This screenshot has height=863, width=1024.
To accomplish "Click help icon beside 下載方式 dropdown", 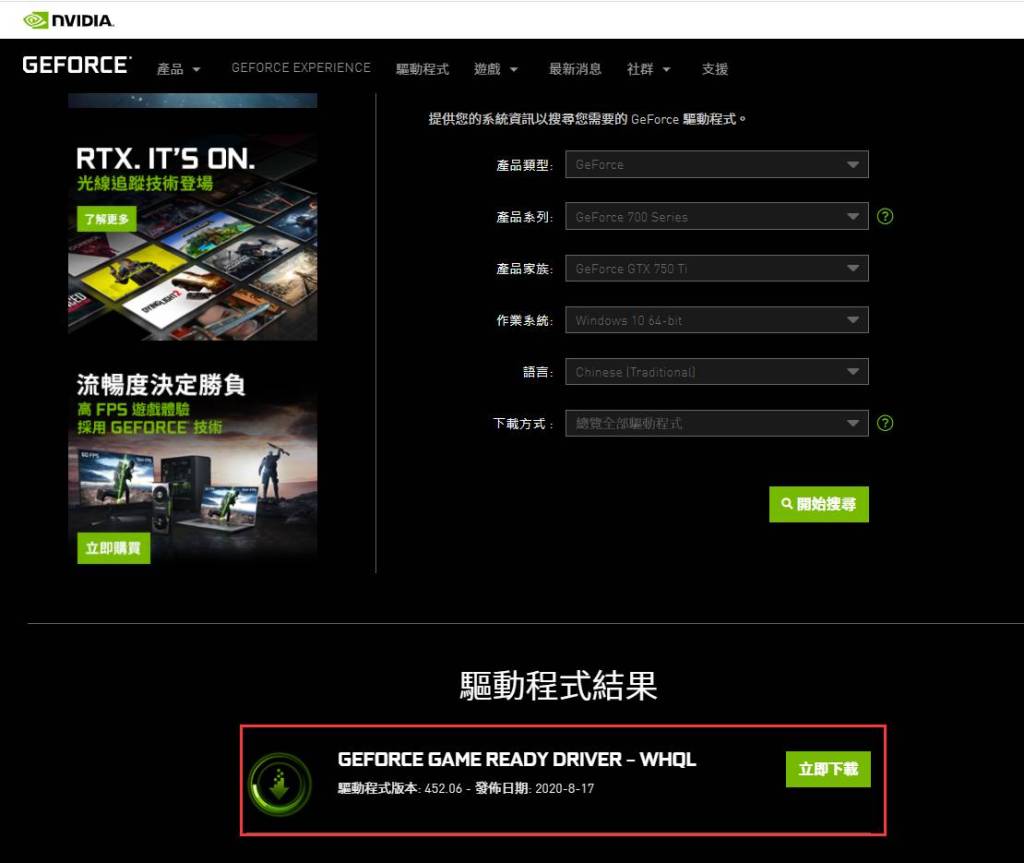I will pos(885,423).
